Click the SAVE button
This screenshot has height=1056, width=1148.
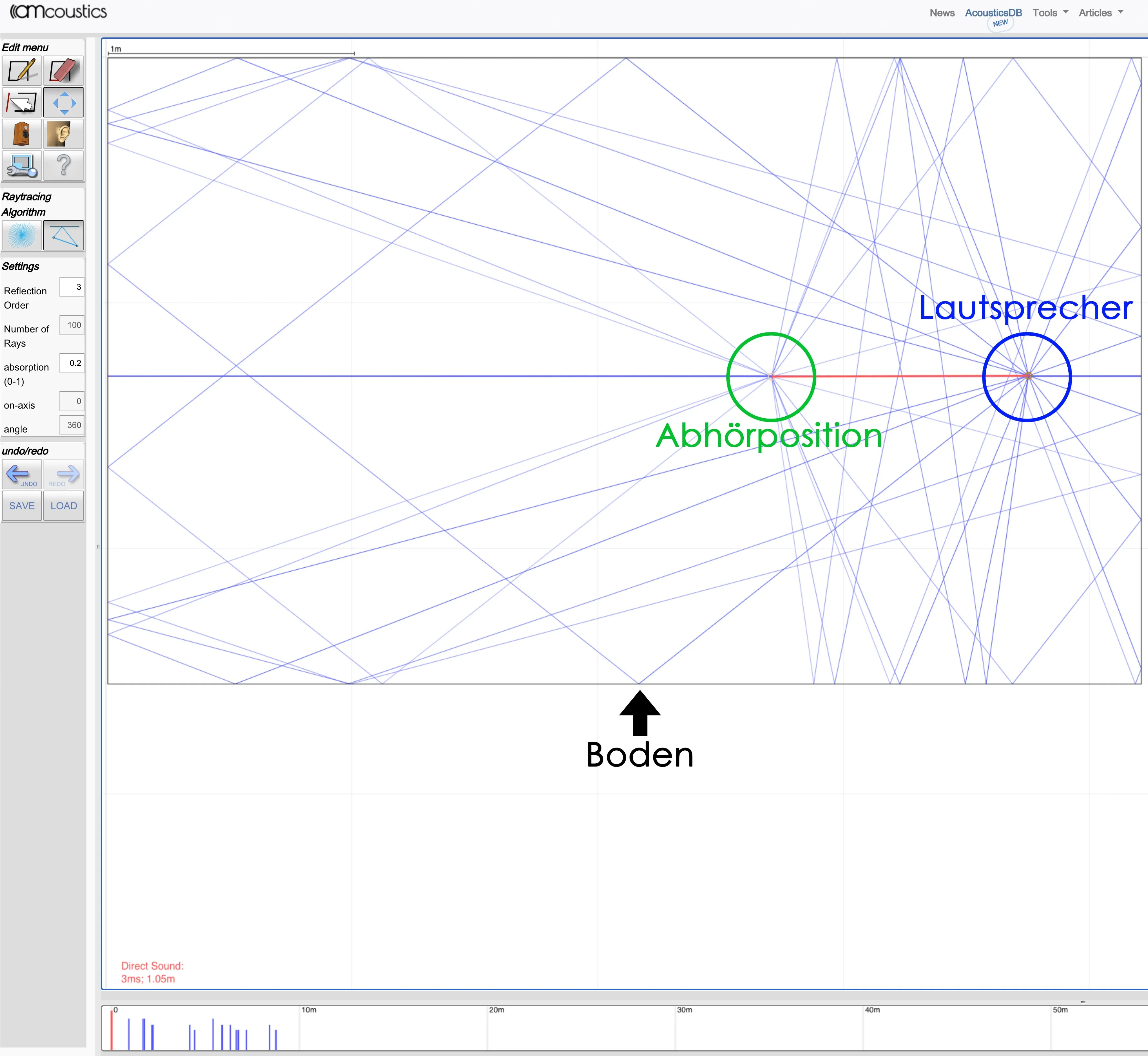(x=22, y=506)
